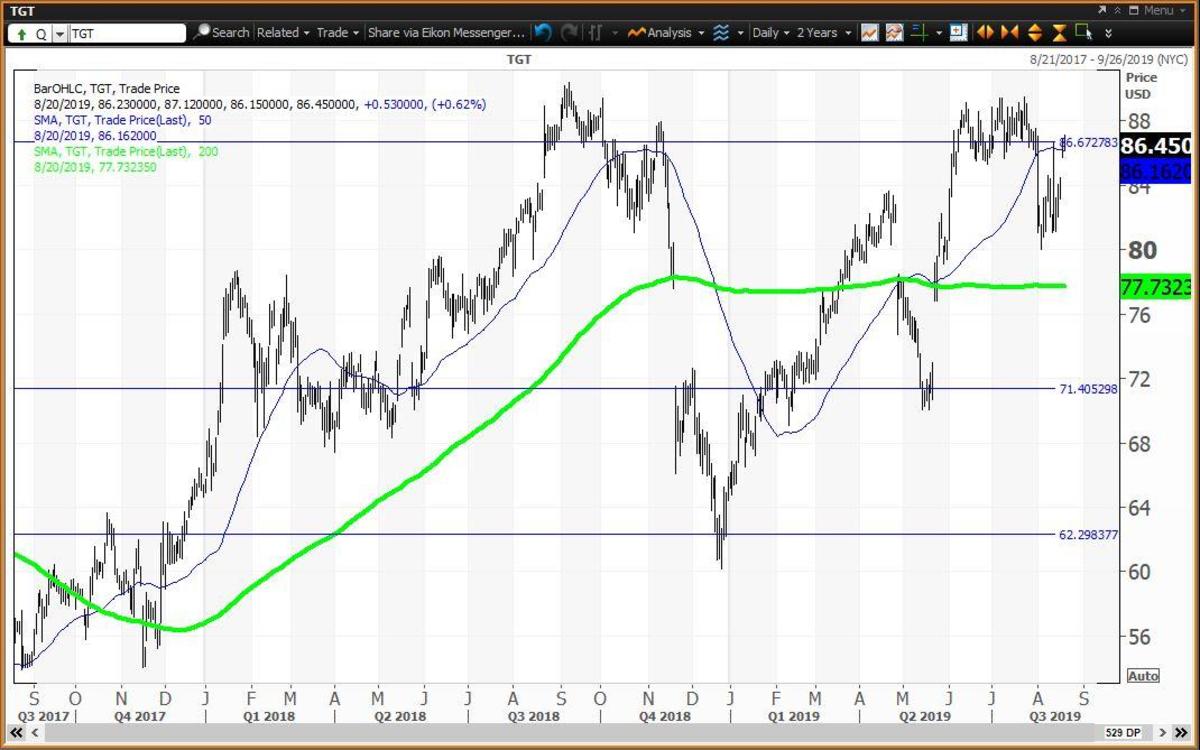1200x750 pixels.
Task: Click the 86.450 last price tag
Action: pyautogui.click(x=1156, y=146)
